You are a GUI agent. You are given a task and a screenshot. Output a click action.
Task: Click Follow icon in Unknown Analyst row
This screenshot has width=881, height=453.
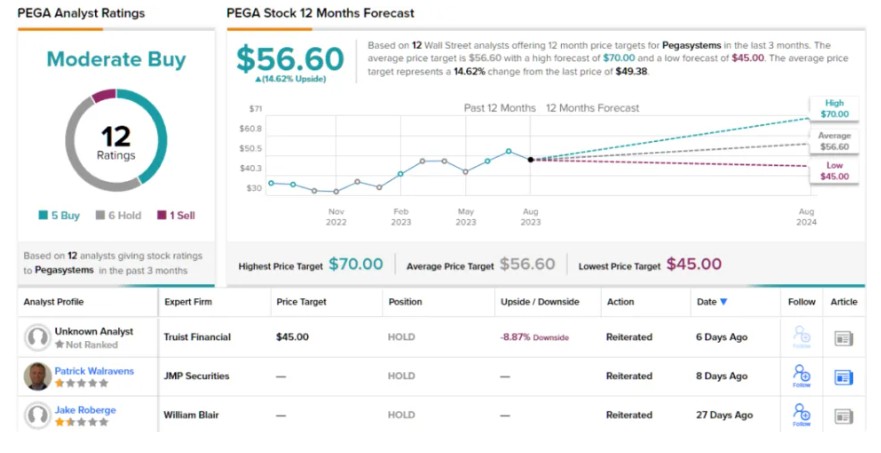click(x=801, y=337)
